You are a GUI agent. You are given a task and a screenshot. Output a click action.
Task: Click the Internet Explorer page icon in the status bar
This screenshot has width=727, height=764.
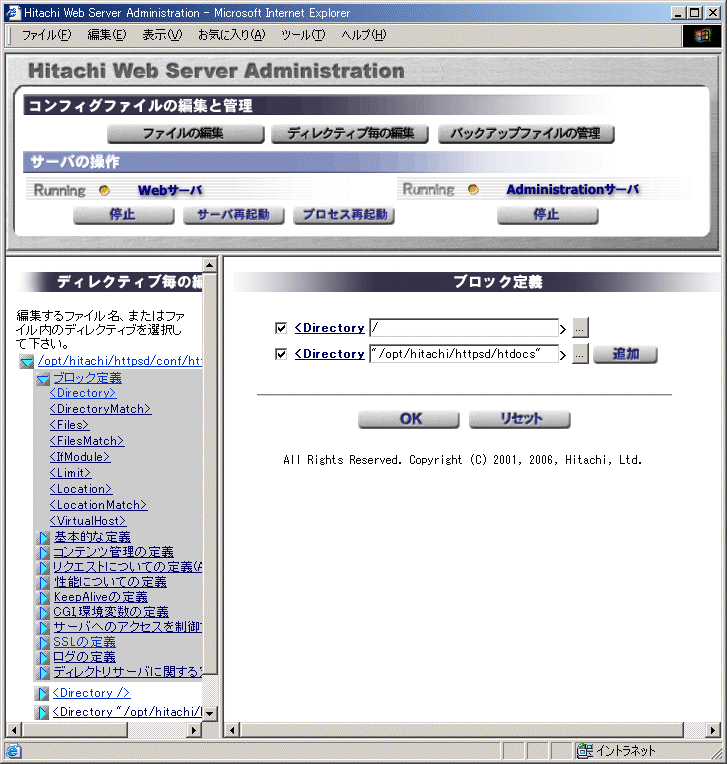[x=14, y=751]
